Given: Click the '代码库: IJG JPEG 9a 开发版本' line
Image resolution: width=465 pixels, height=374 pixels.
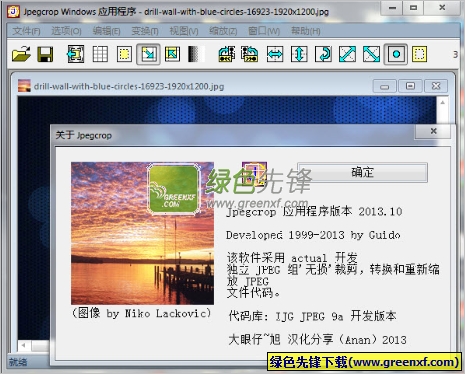Looking at the screenshot, I should [312, 316].
